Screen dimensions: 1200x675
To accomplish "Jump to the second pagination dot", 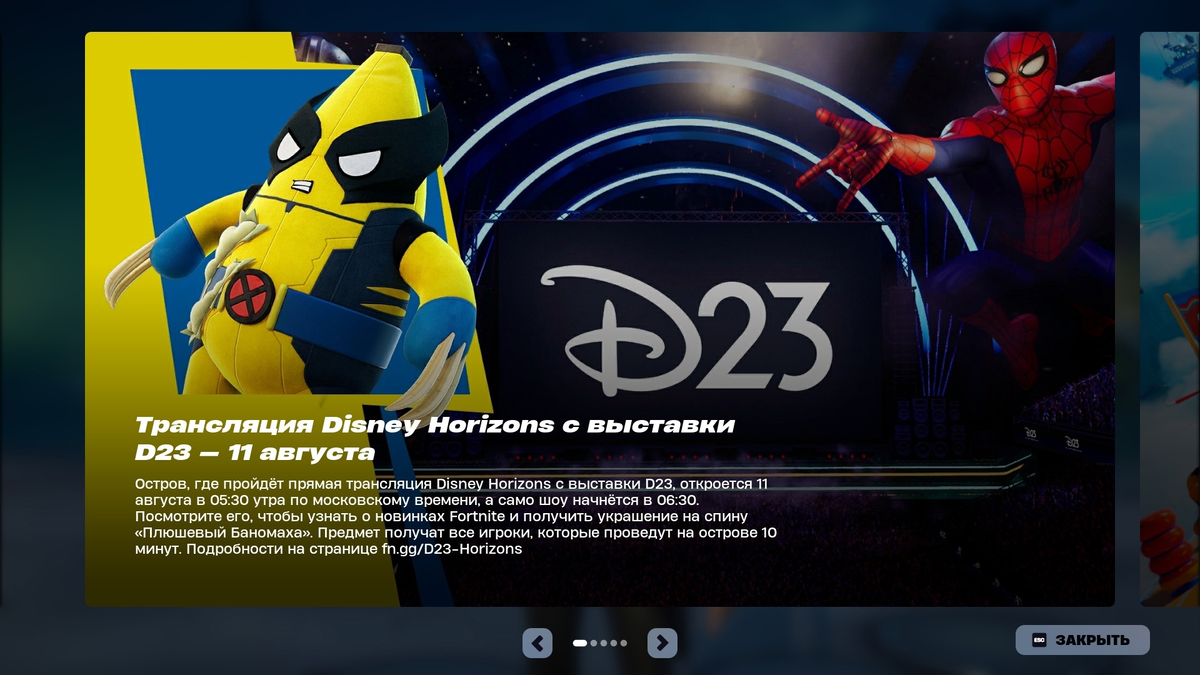I will (594, 643).
